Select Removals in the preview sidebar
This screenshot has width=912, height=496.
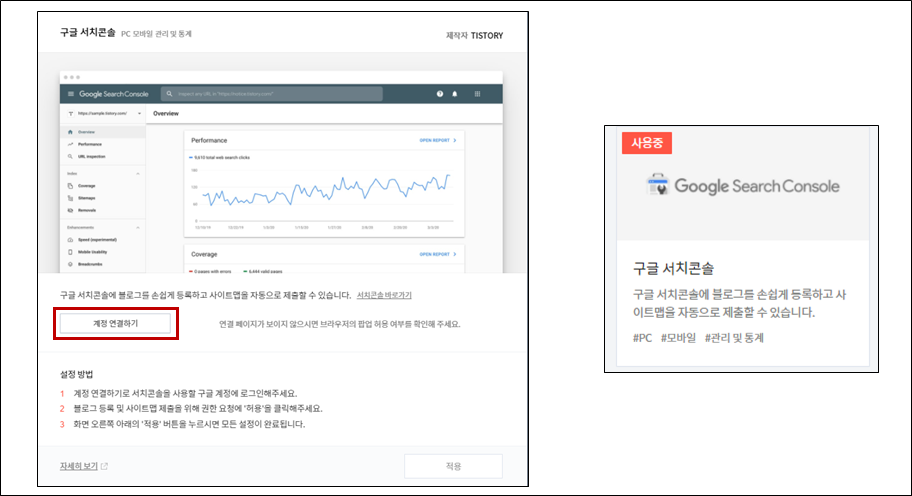tap(87, 210)
